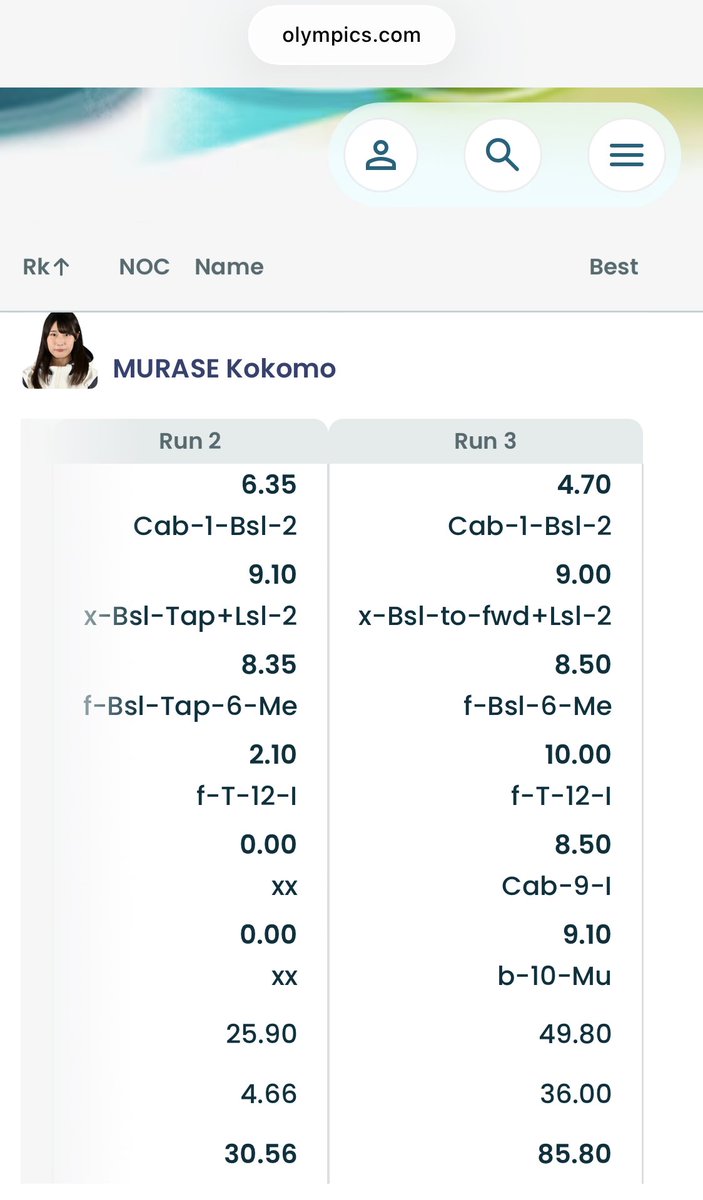This screenshot has height=1200, width=703.
Task: Click the Name column header
Action: [229, 267]
